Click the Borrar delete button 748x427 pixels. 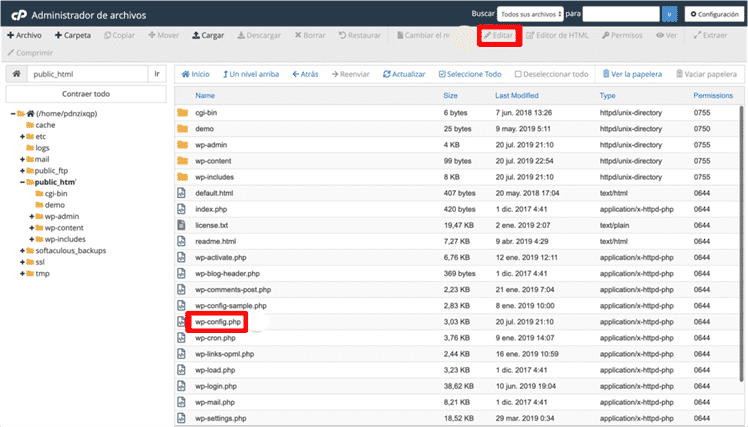pos(310,35)
